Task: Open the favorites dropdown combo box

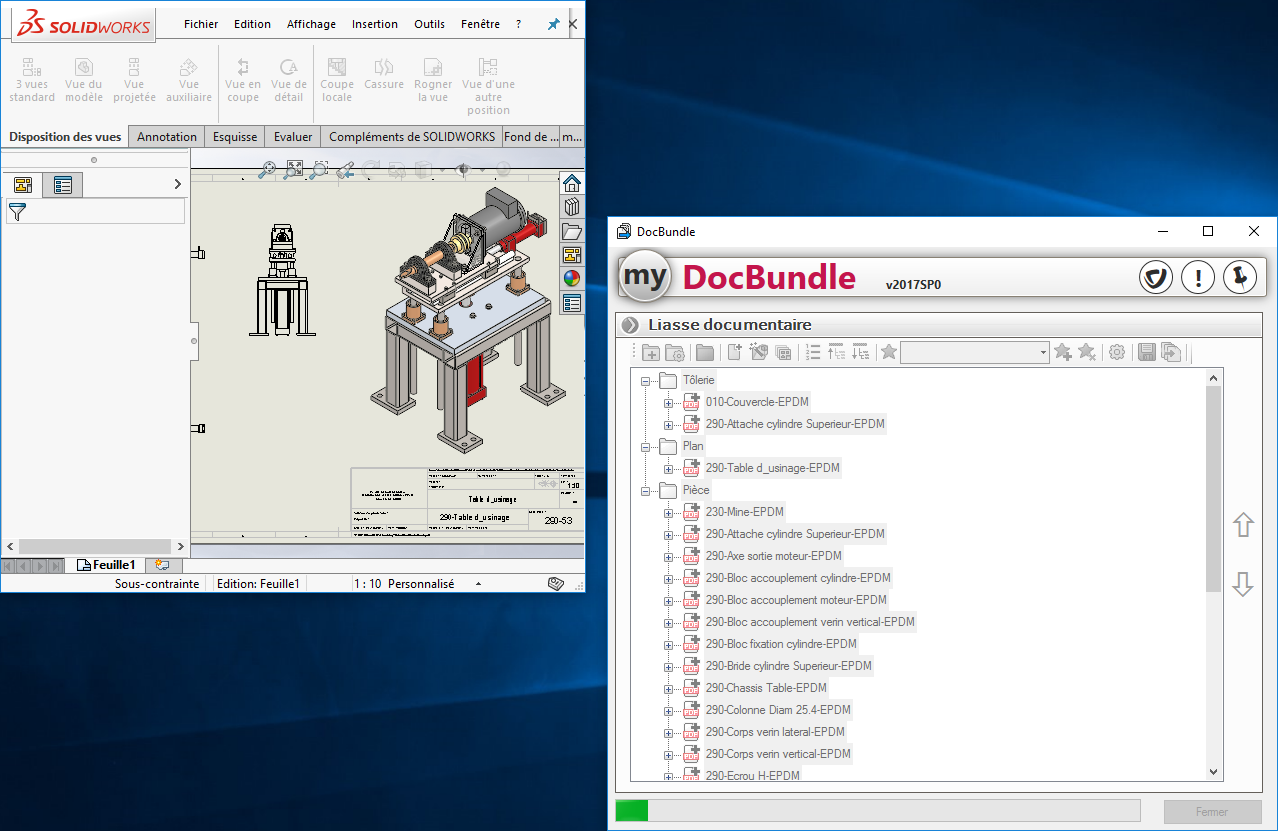Action: coord(1043,352)
